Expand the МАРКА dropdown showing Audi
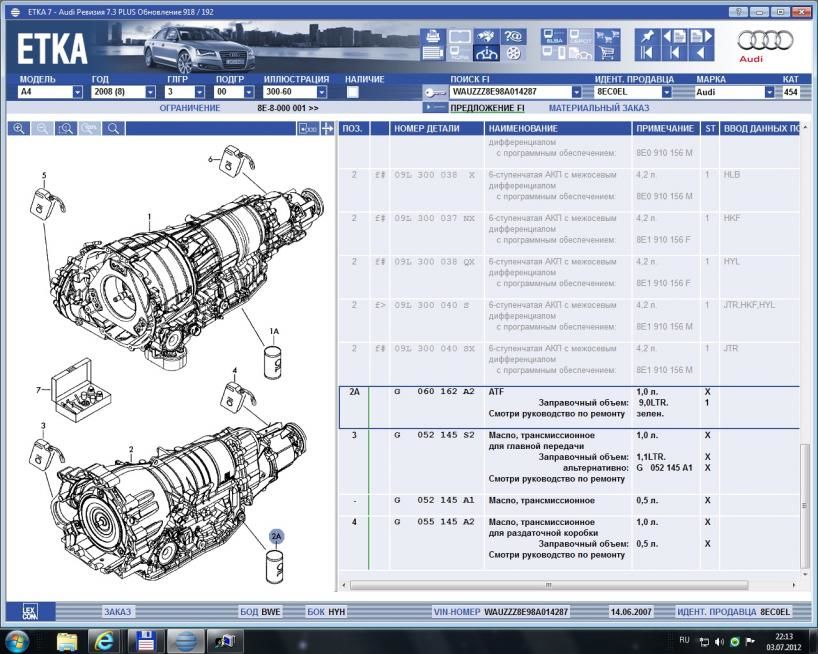 tap(769, 92)
